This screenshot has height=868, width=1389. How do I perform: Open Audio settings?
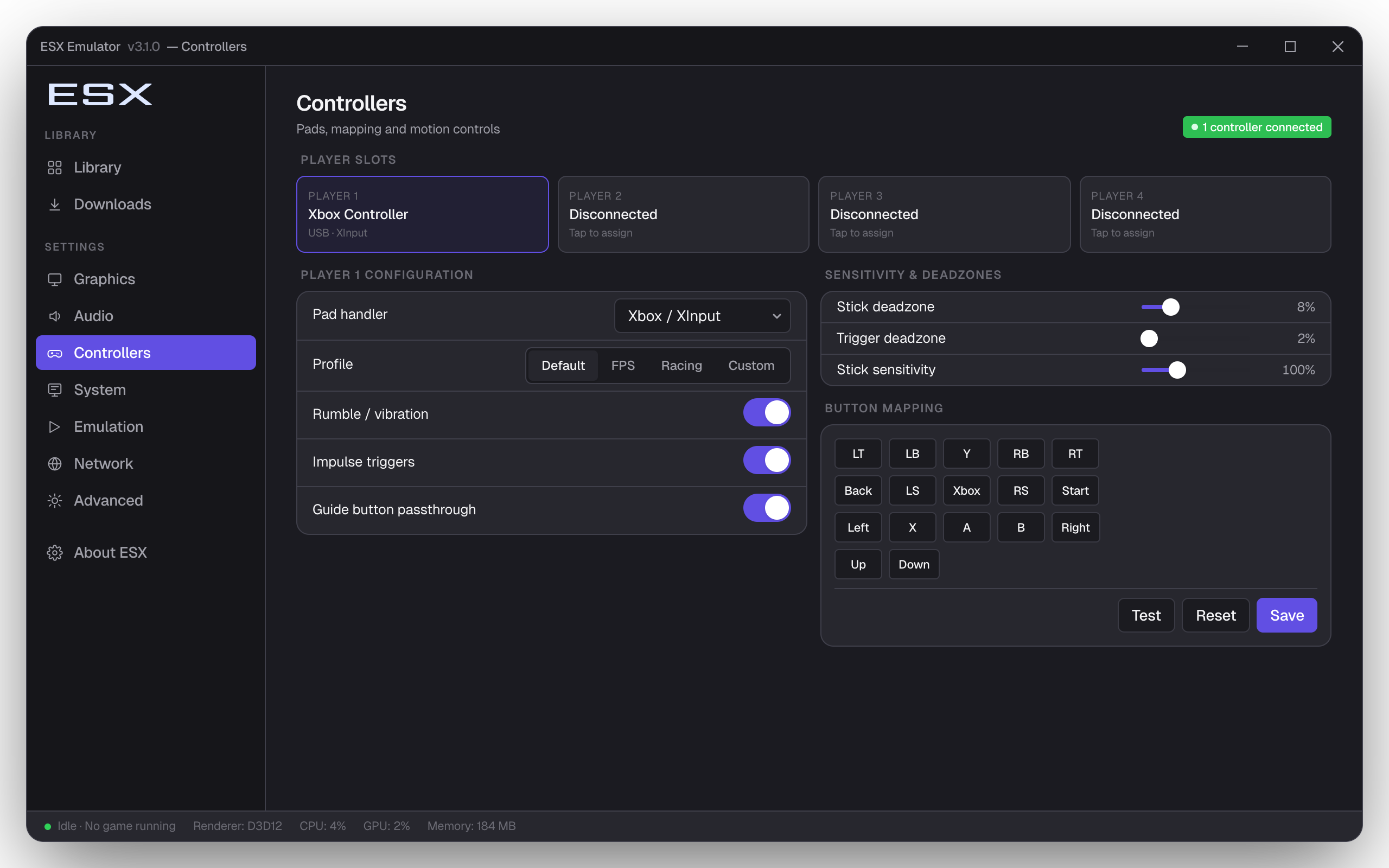coord(146,316)
